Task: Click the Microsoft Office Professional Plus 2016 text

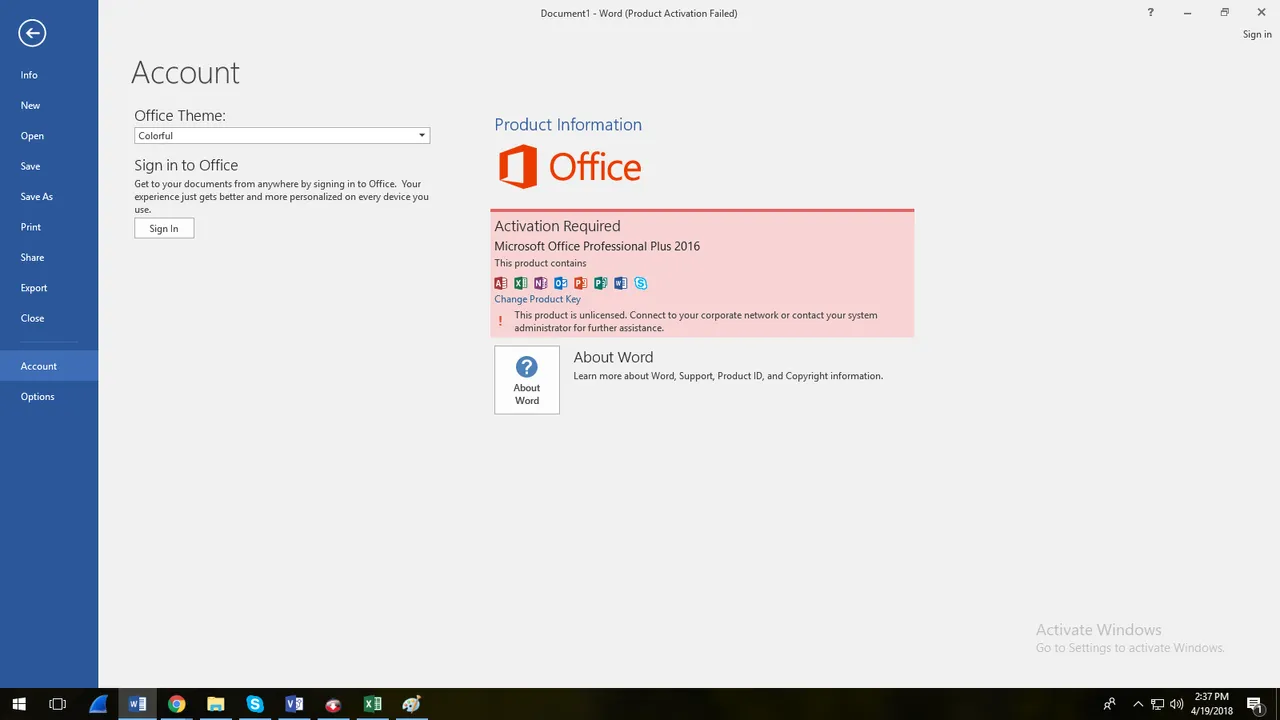Action: pyautogui.click(x=597, y=246)
